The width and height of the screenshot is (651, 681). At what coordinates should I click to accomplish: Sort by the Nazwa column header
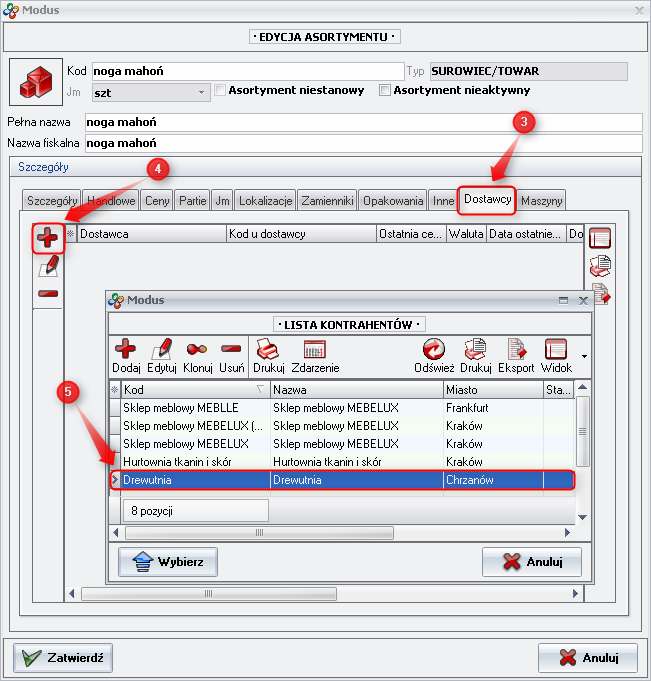coord(357,390)
